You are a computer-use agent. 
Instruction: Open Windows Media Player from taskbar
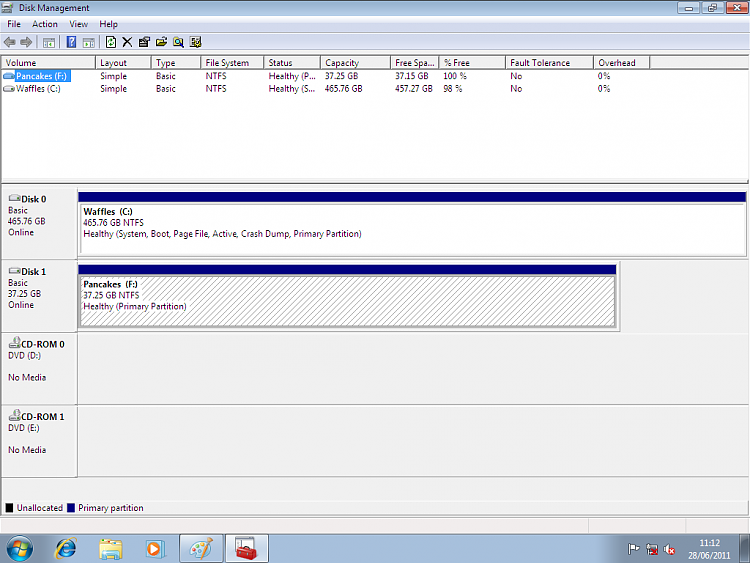[x=155, y=549]
